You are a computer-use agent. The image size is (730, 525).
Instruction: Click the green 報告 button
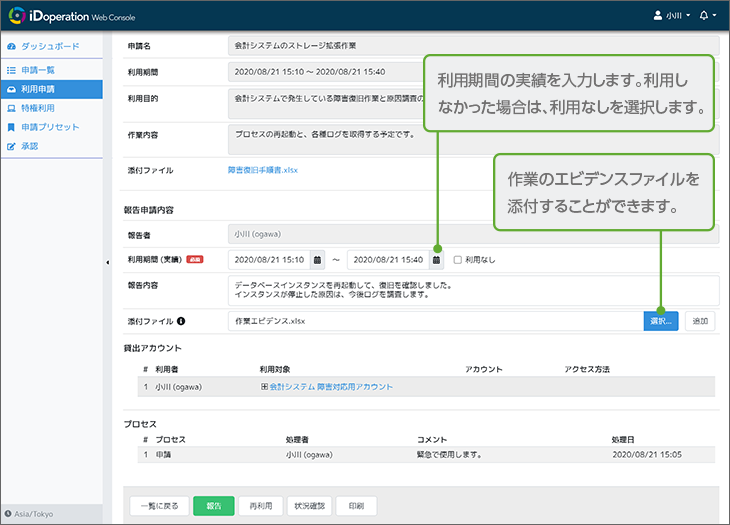pos(214,505)
